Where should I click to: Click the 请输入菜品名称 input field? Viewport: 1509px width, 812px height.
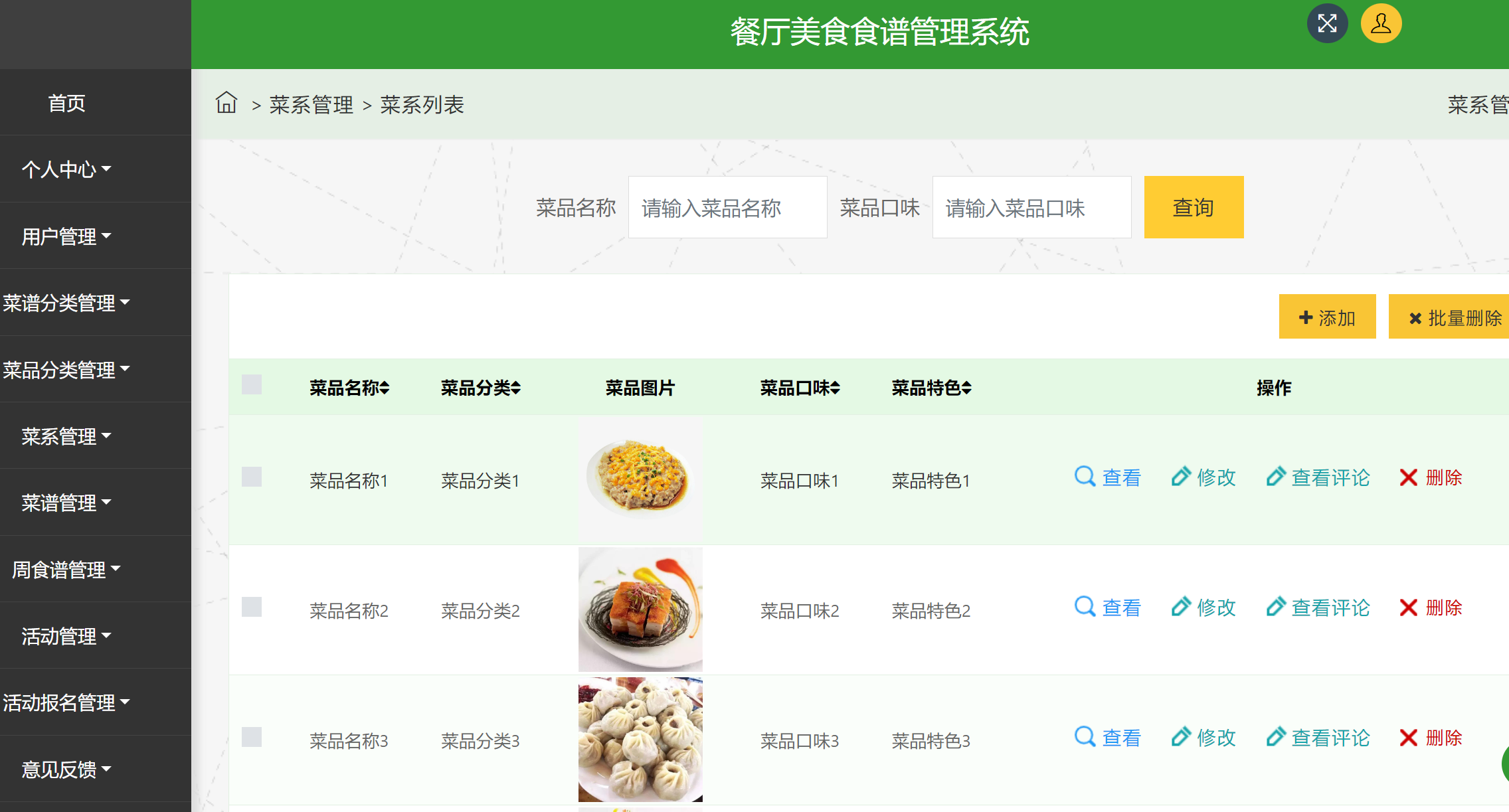click(x=727, y=207)
